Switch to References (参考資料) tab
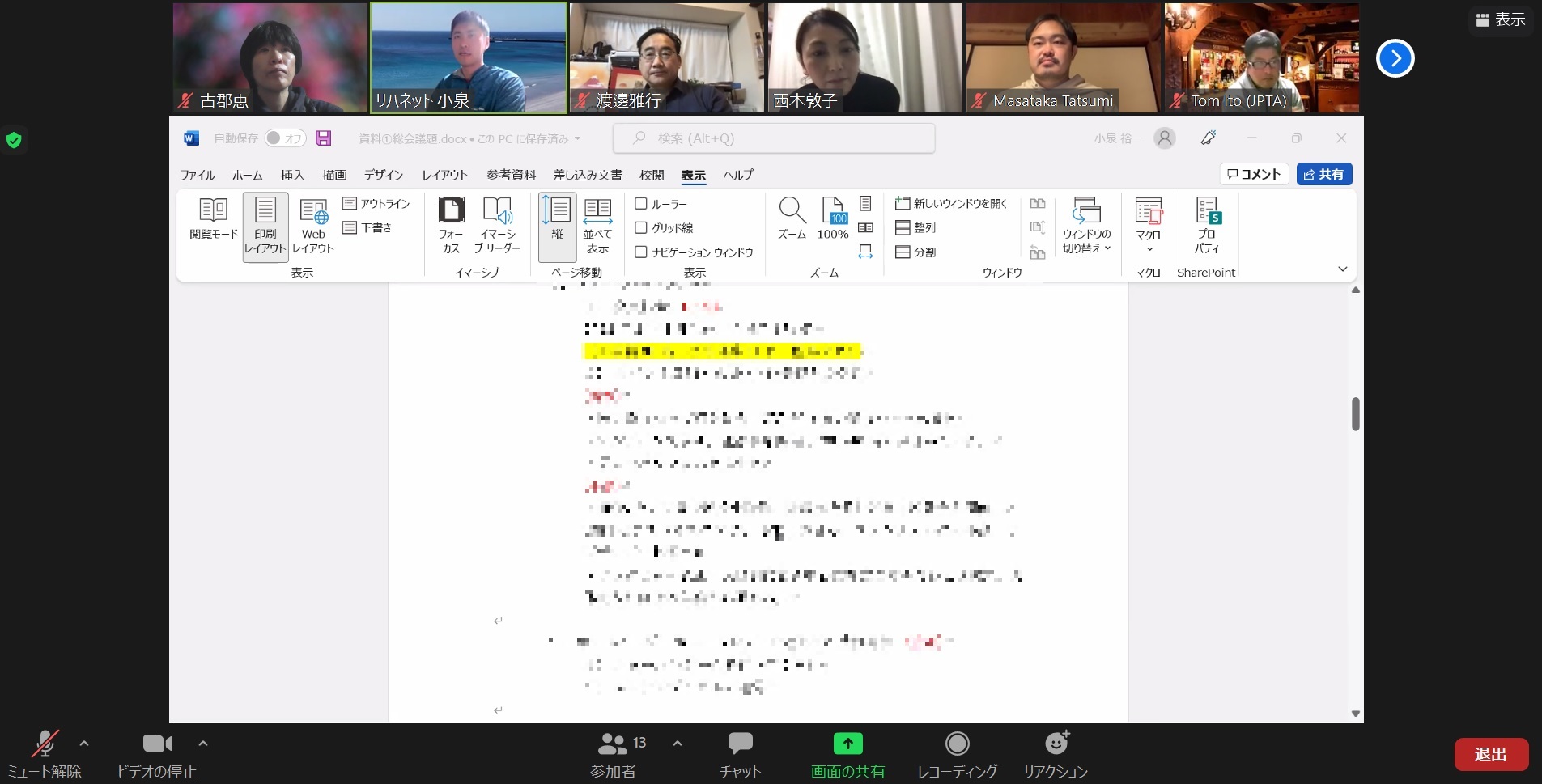Screen dimensions: 1542x784 (x=511, y=175)
